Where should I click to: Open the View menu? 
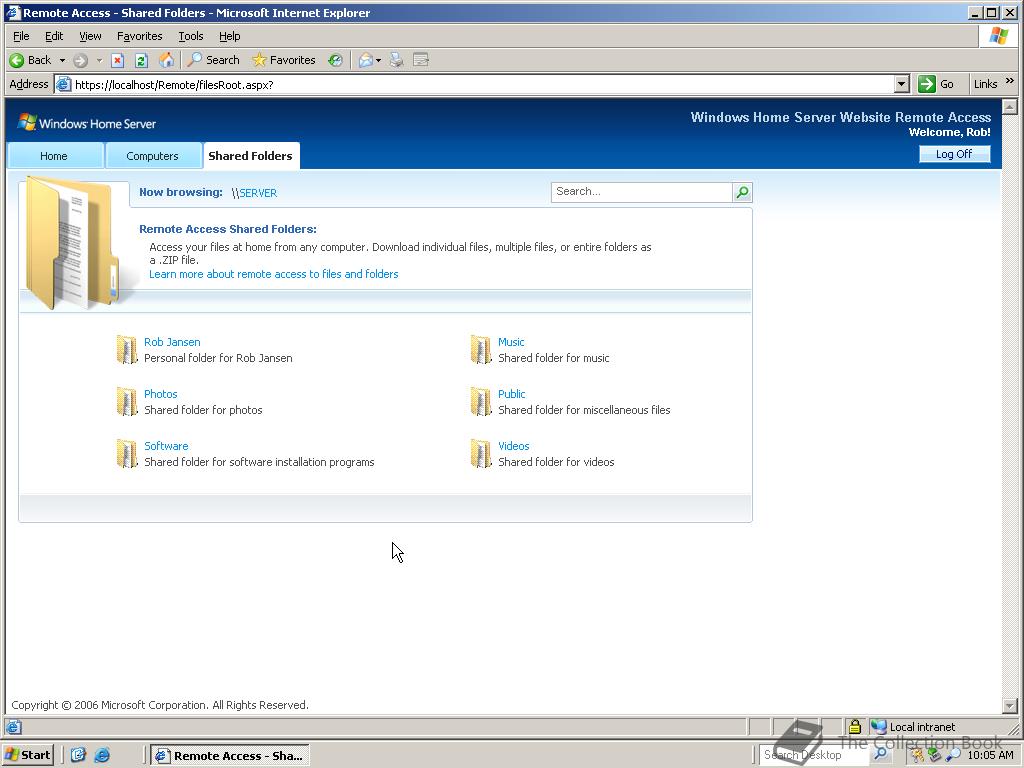90,37
